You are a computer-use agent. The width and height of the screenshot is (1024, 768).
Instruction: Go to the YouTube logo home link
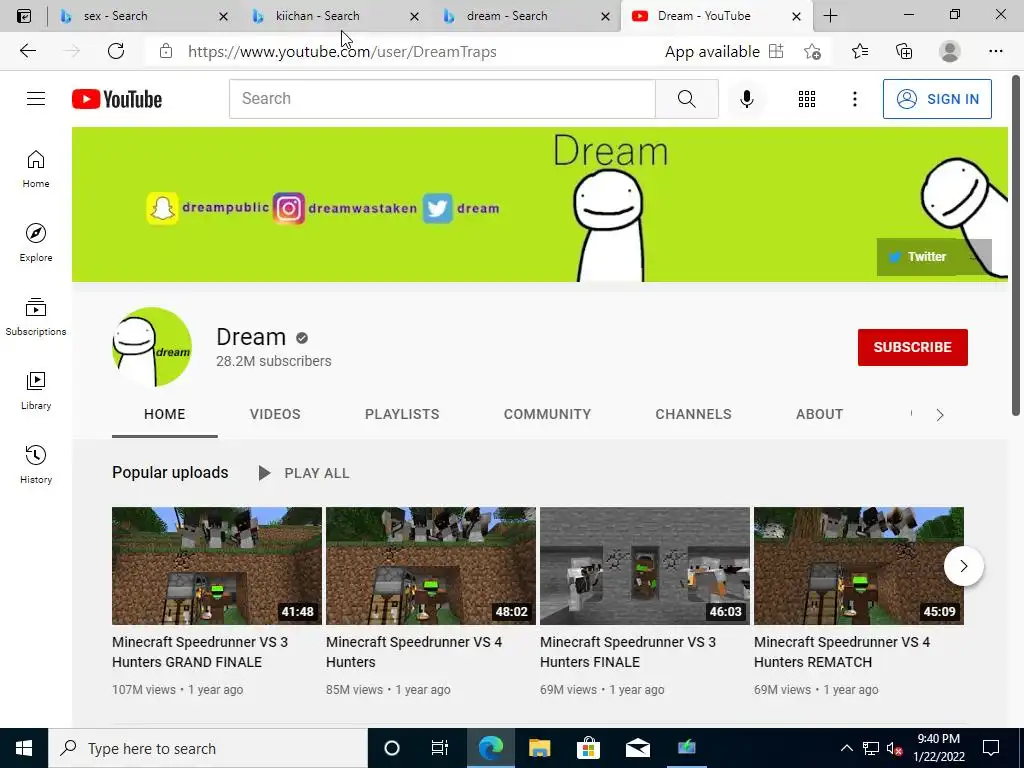click(x=117, y=99)
